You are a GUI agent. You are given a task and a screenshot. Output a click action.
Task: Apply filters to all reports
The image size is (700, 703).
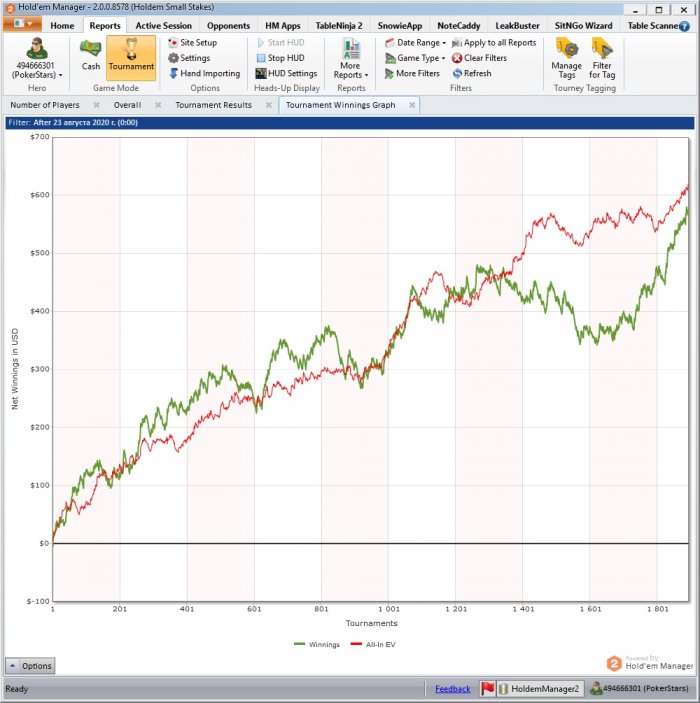(494, 43)
